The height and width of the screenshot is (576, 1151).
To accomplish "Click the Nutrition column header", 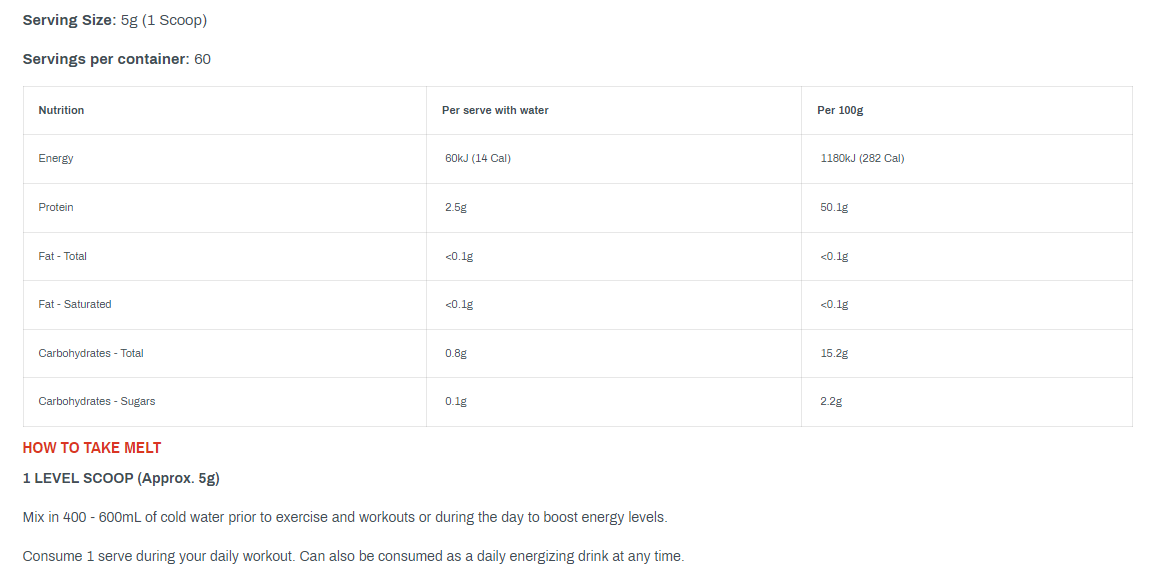I will click(x=61, y=110).
